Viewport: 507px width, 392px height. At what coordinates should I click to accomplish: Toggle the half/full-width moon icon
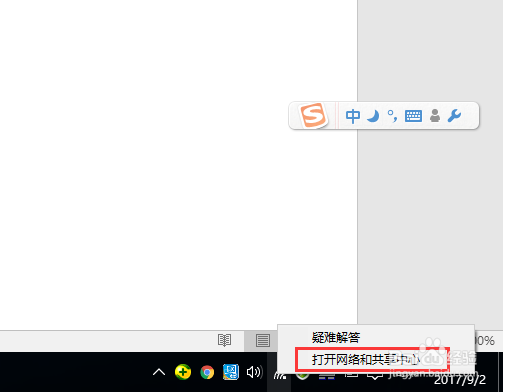click(373, 116)
